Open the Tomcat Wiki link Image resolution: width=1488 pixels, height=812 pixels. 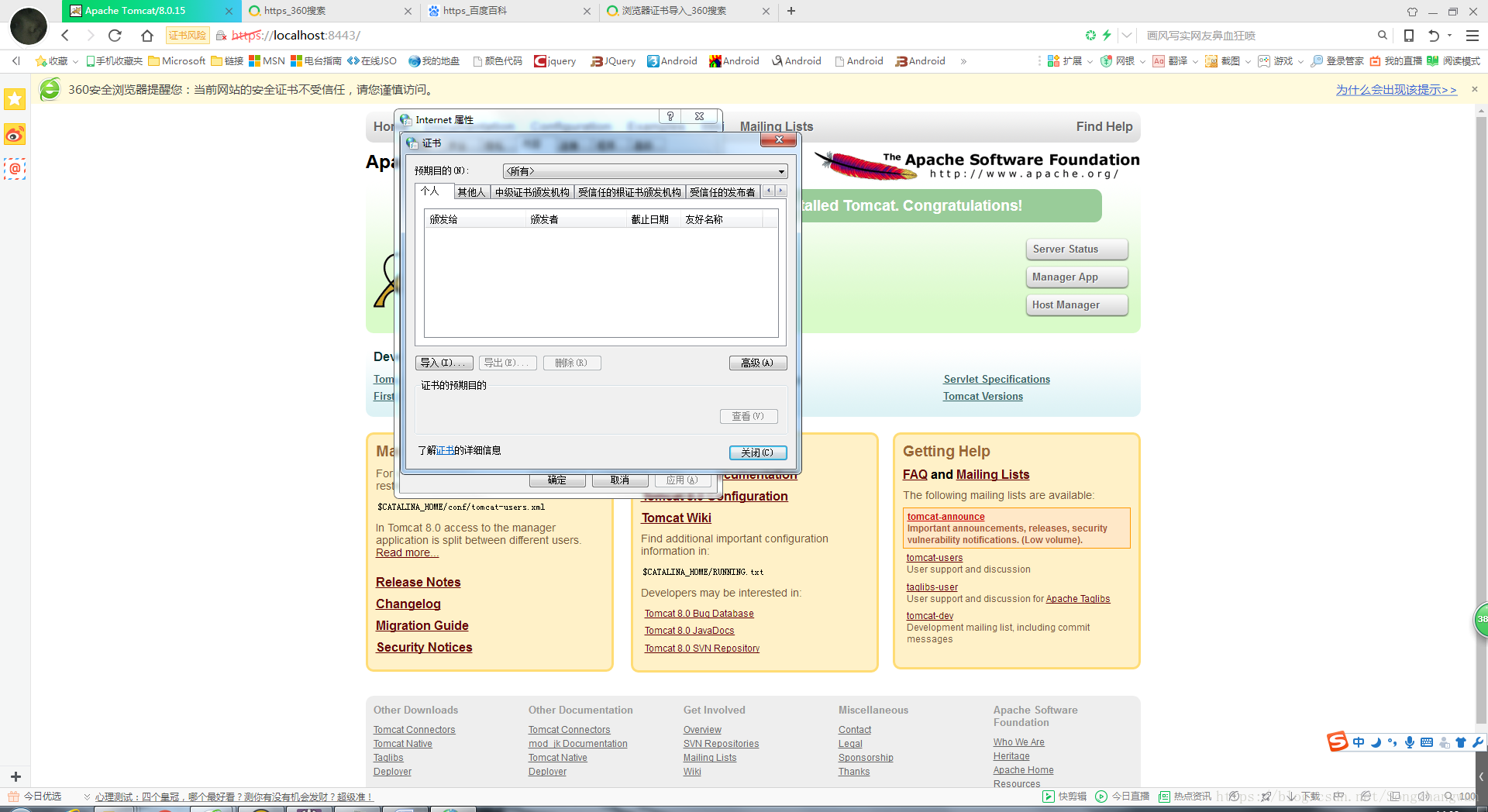coord(676,518)
